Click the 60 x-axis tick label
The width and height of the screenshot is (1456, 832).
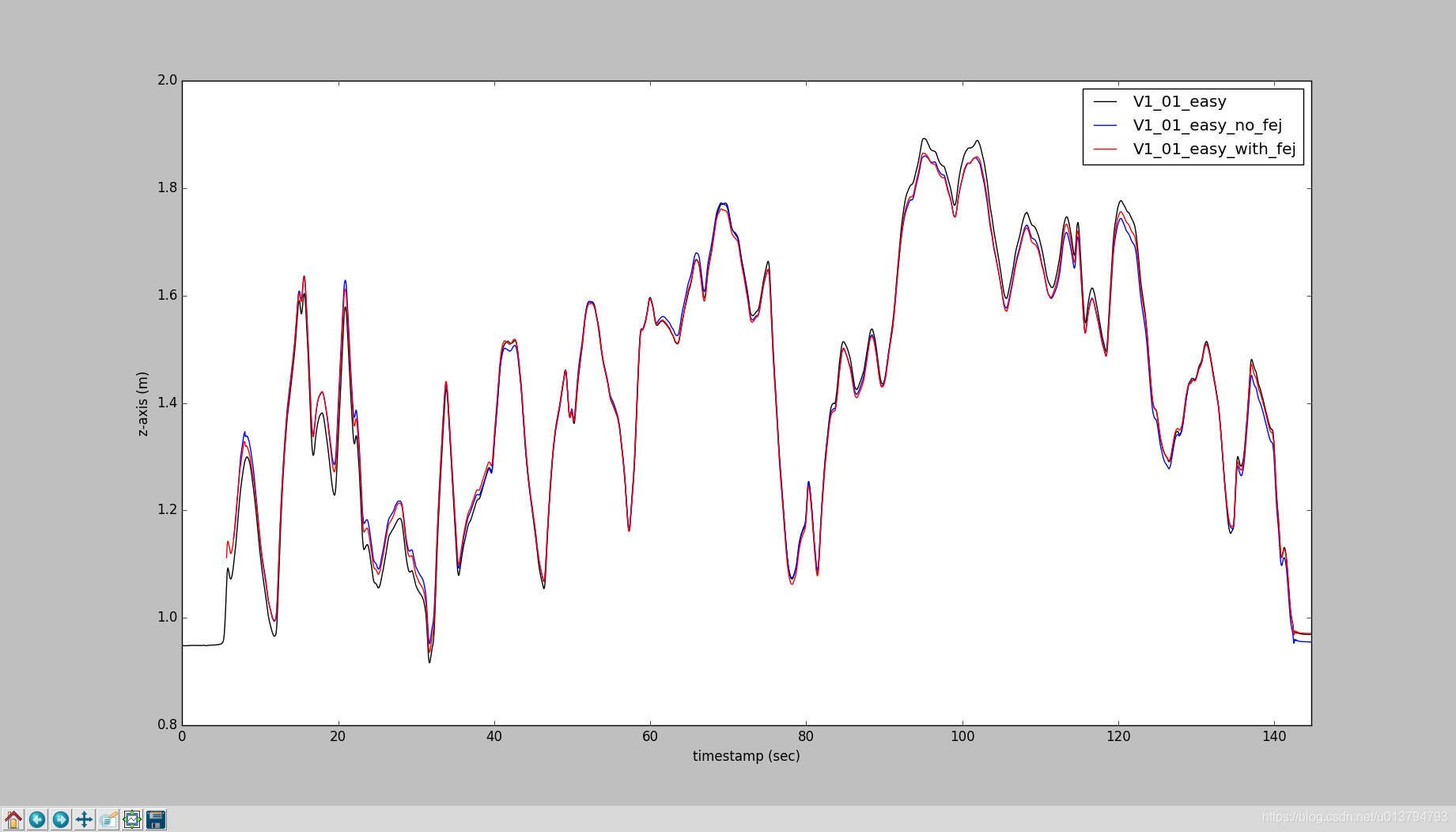pos(650,736)
